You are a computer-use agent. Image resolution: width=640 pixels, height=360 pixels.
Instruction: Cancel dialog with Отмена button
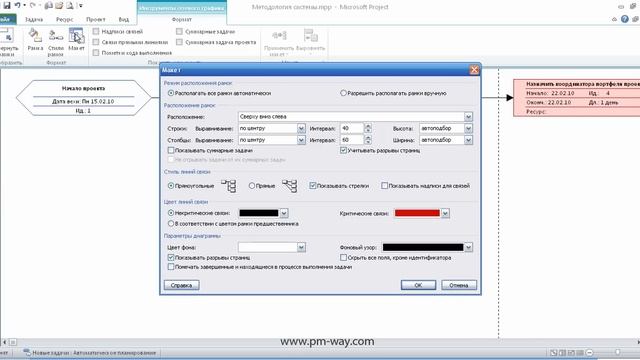[x=459, y=285]
